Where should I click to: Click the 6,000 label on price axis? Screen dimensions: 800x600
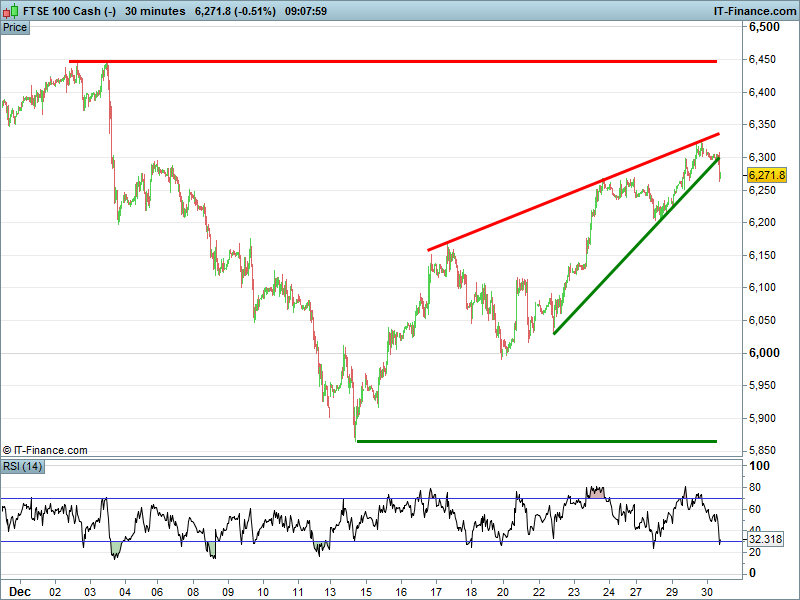[767, 352]
